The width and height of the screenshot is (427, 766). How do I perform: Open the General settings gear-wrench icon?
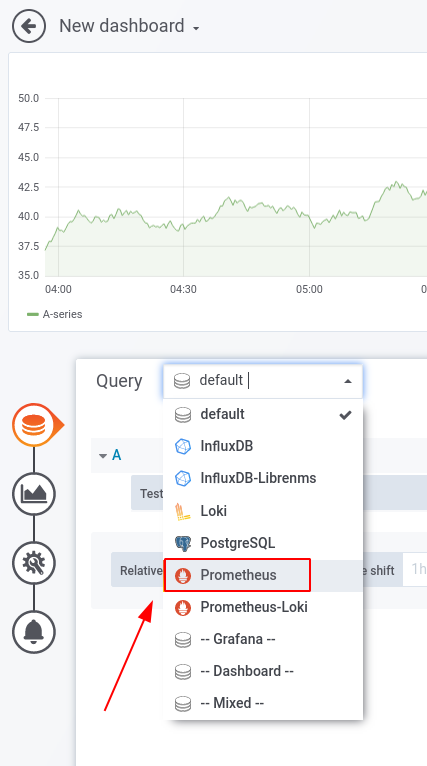click(34, 563)
